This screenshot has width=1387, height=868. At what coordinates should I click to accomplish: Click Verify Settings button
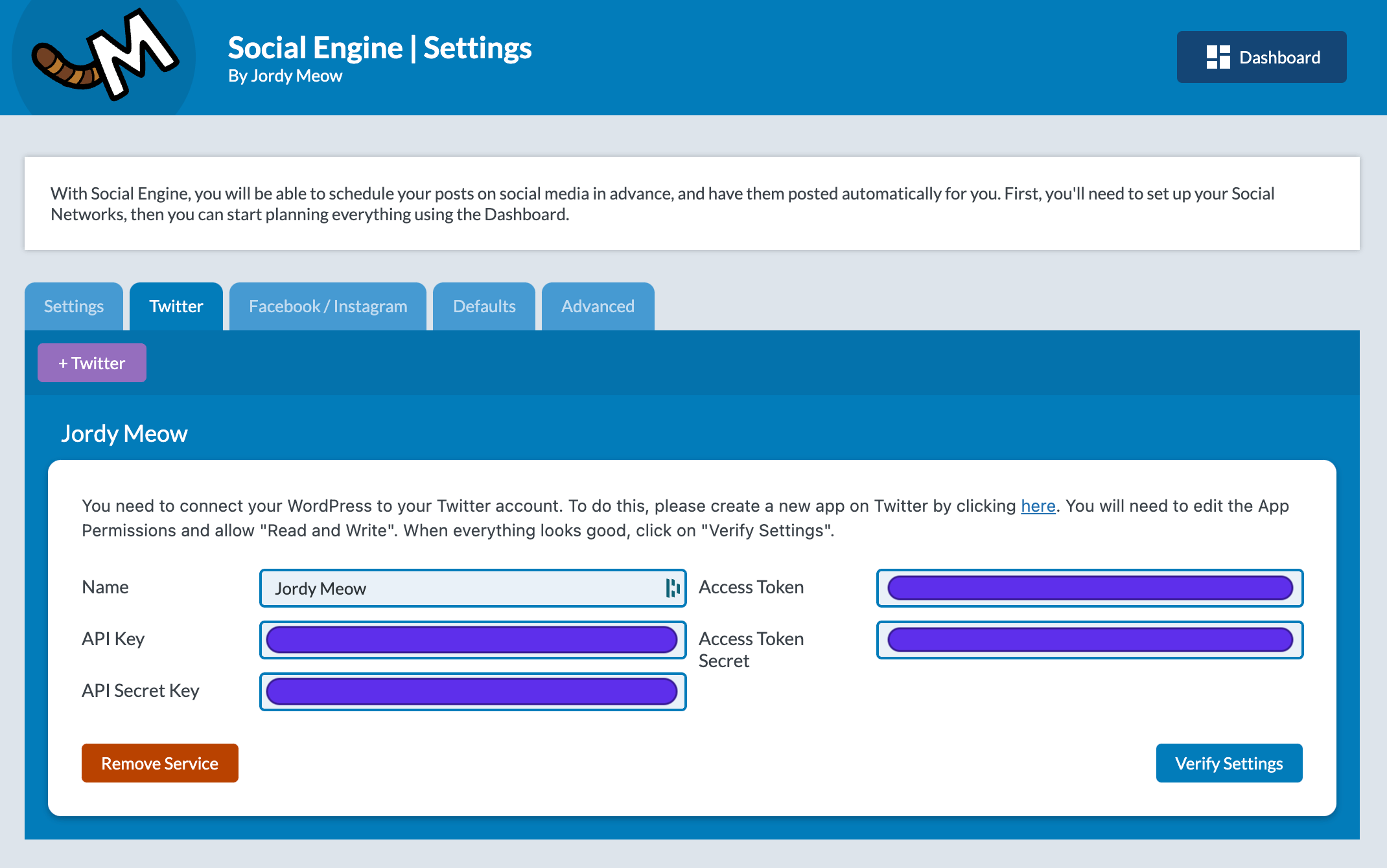click(1229, 763)
